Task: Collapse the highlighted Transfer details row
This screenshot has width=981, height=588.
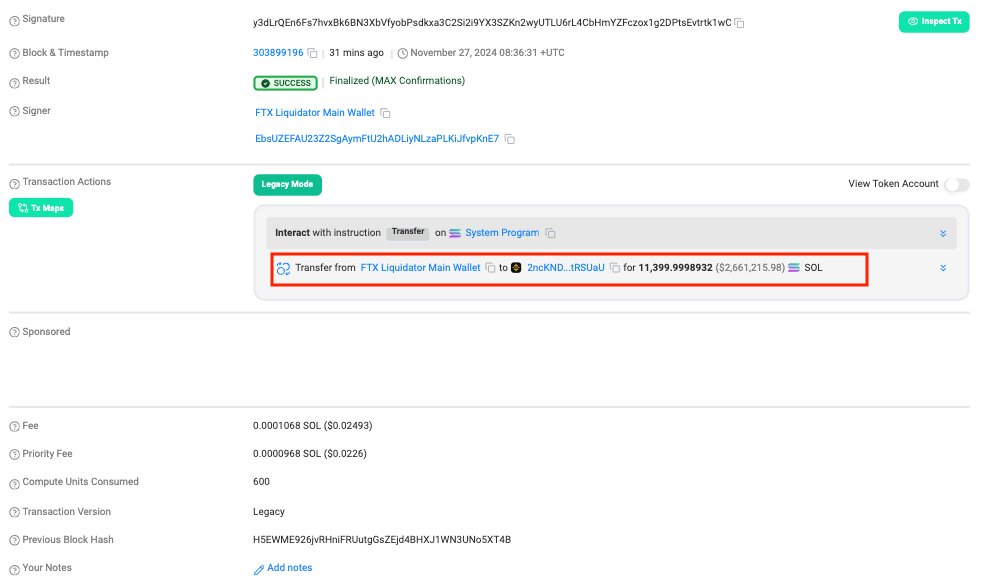Action: point(941,267)
